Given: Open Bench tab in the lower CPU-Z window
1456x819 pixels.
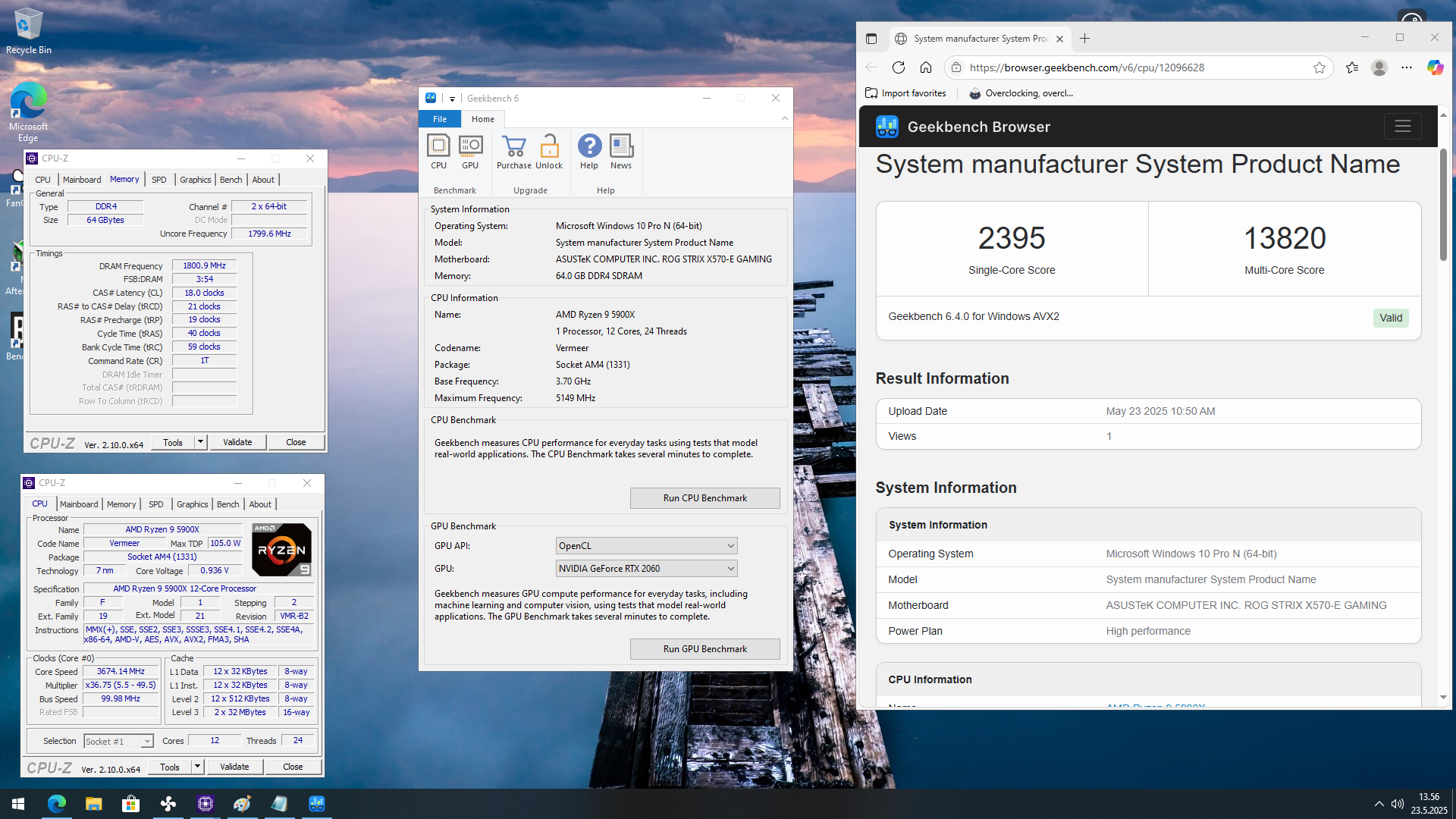Looking at the screenshot, I should tap(227, 504).
